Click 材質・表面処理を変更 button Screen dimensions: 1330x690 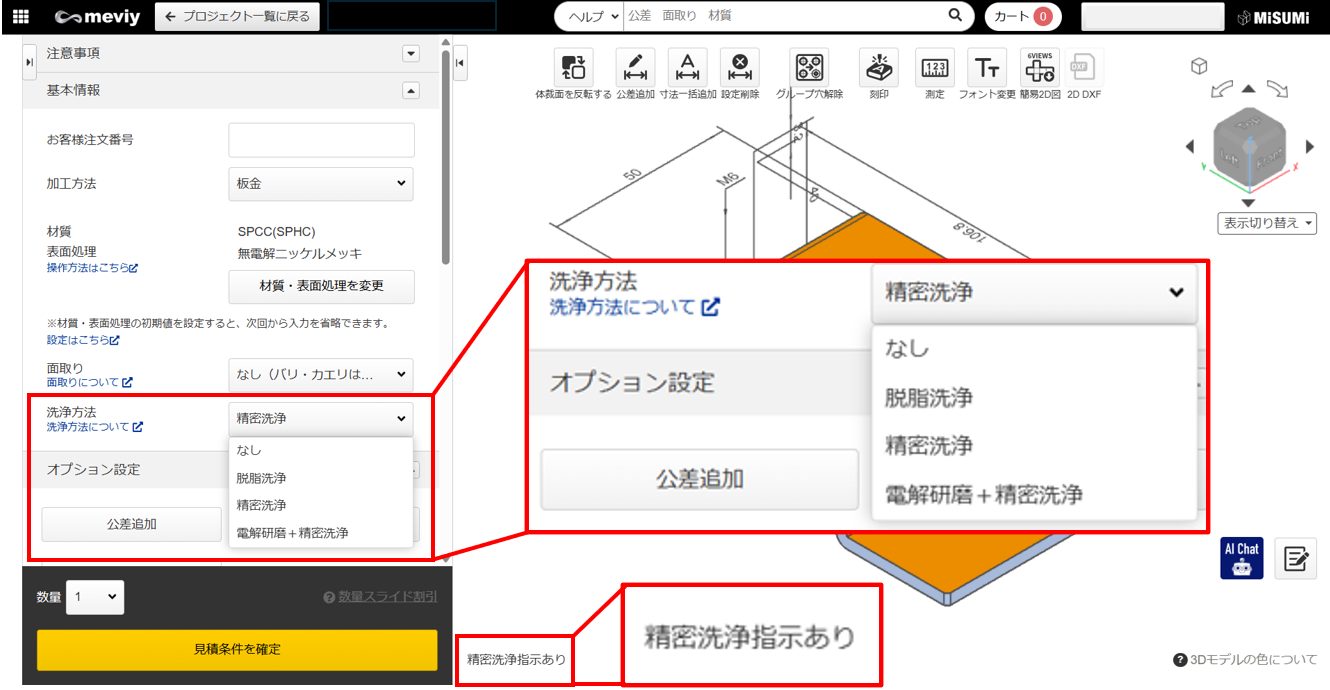320,287
